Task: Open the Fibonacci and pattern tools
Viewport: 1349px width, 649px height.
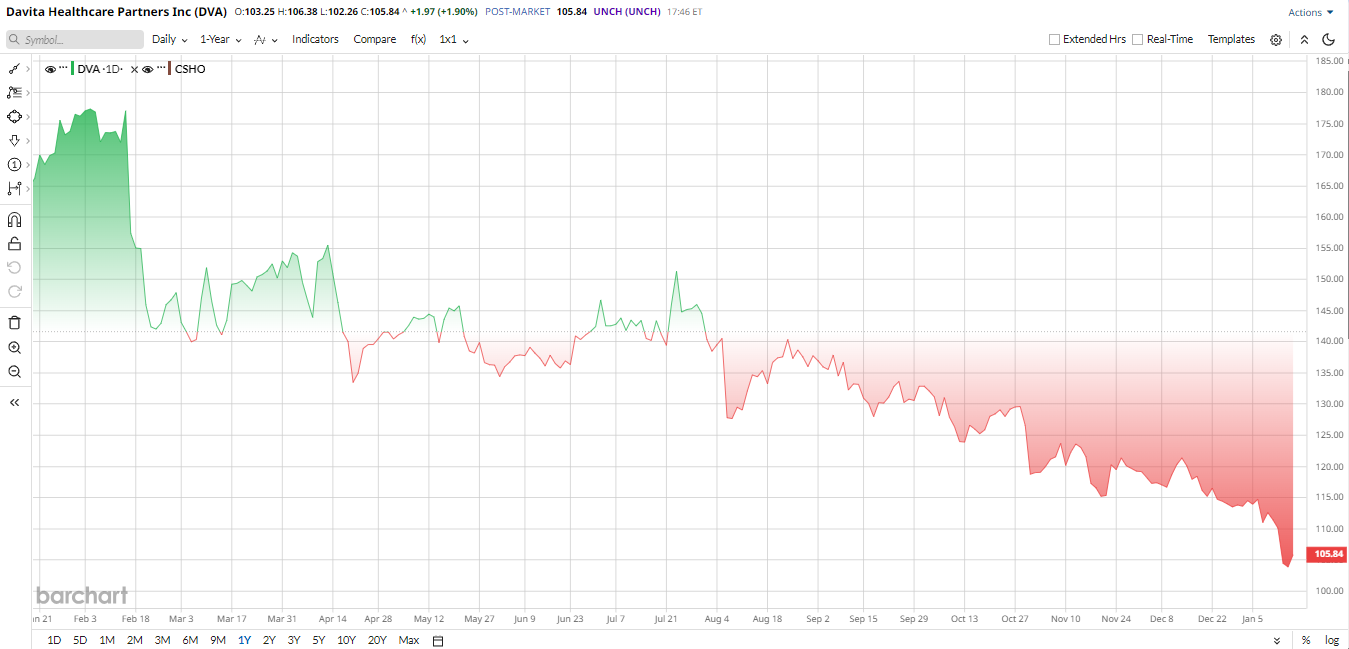Action: (x=14, y=92)
